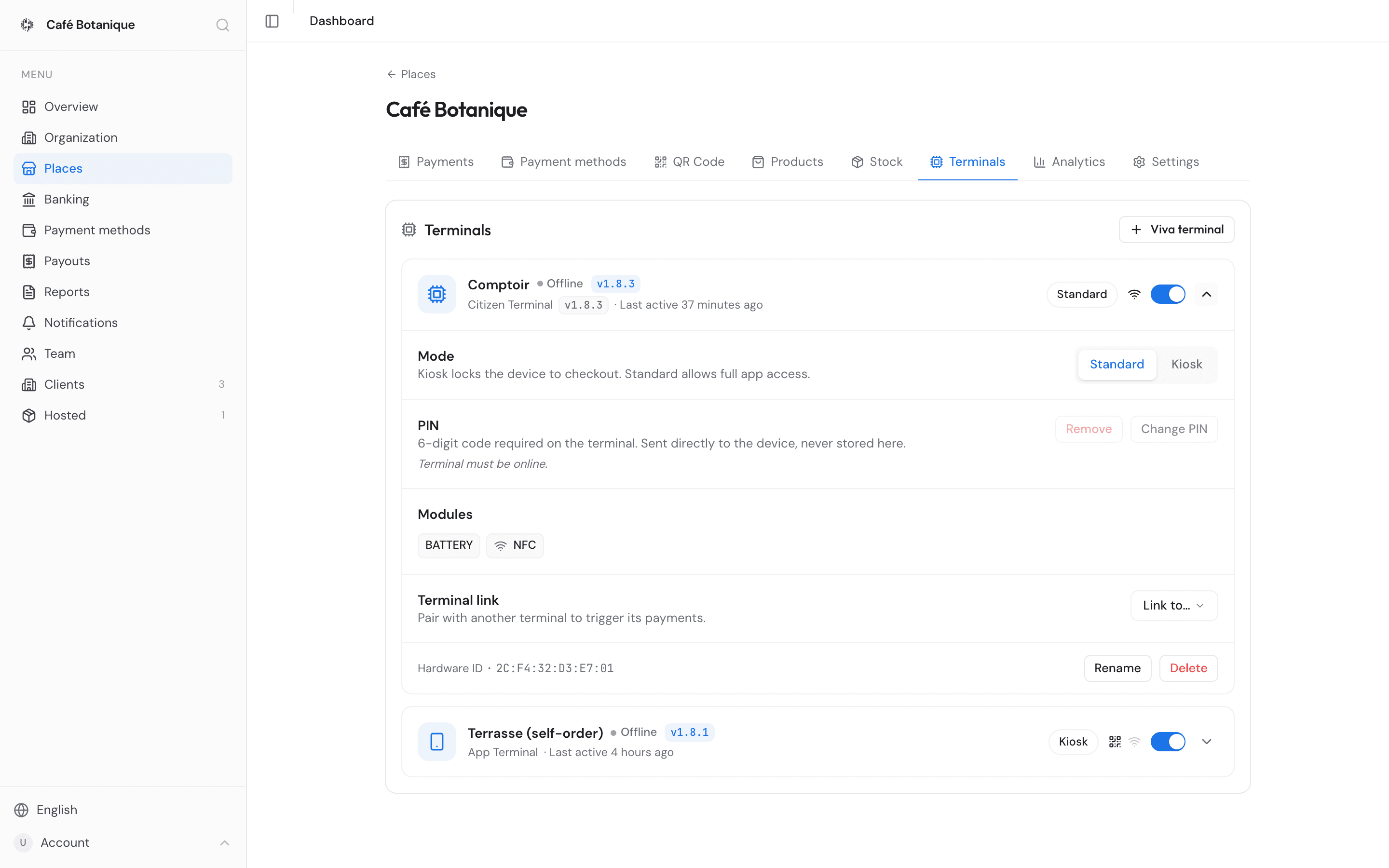Screen dimensions: 1389x868
Task: Switch to the QR Code tab
Action: pyautogui.click(x=689, y=162)
